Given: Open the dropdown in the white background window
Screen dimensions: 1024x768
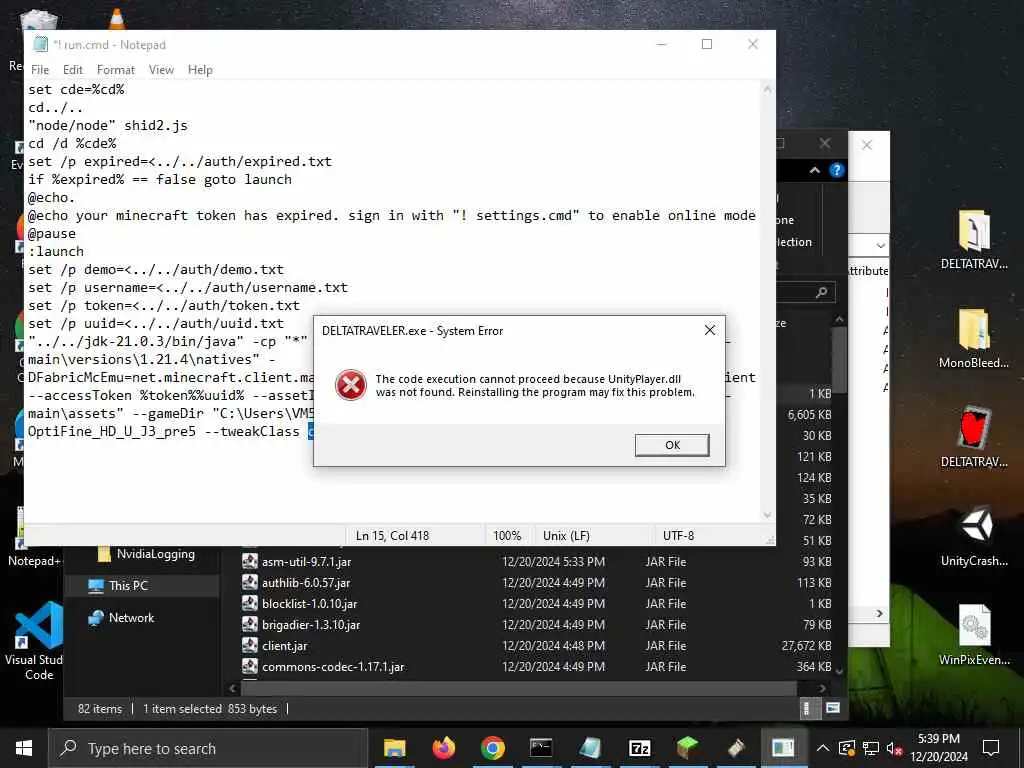Looking at the screenshot, I should (x=880, y=246).
